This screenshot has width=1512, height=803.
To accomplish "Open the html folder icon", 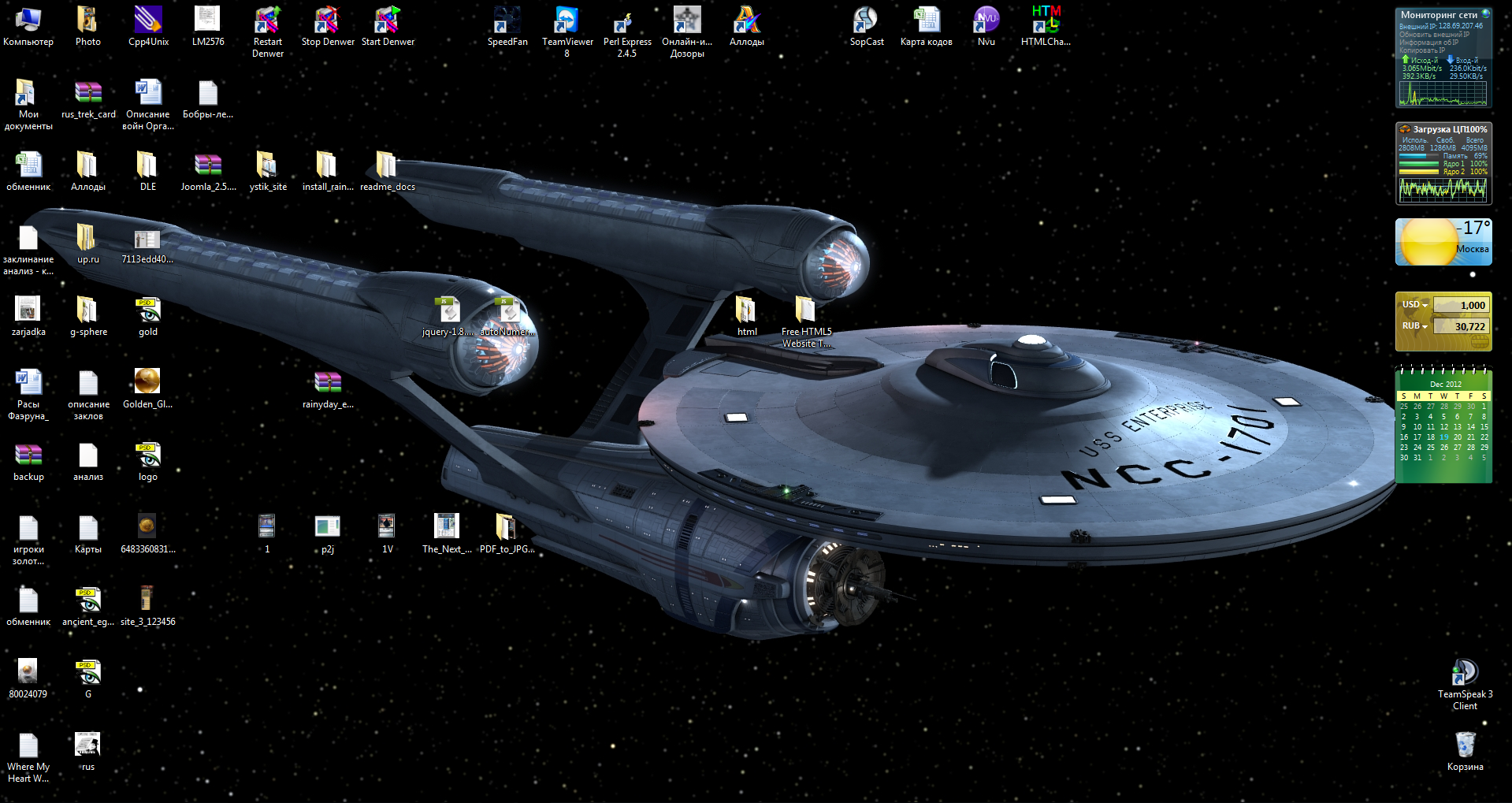I will pos(747,316).
